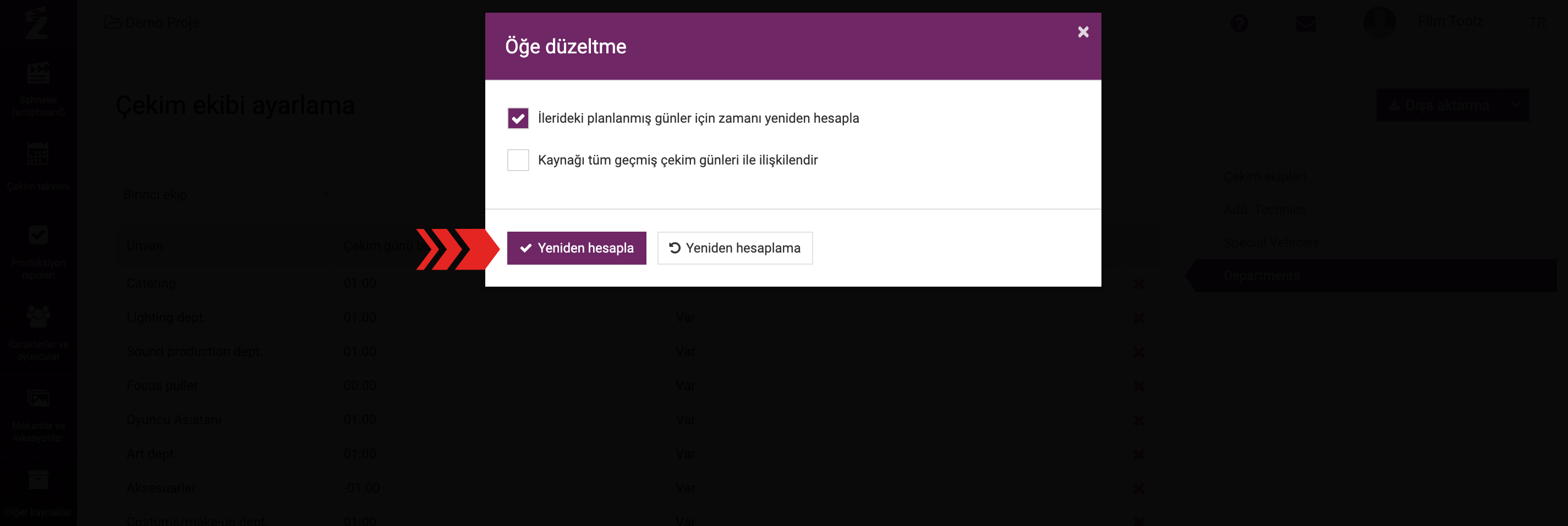This screenshot has width=1568, height=526.
Task: Open the messages envelope icon
Action: (x=1306, y=23)
